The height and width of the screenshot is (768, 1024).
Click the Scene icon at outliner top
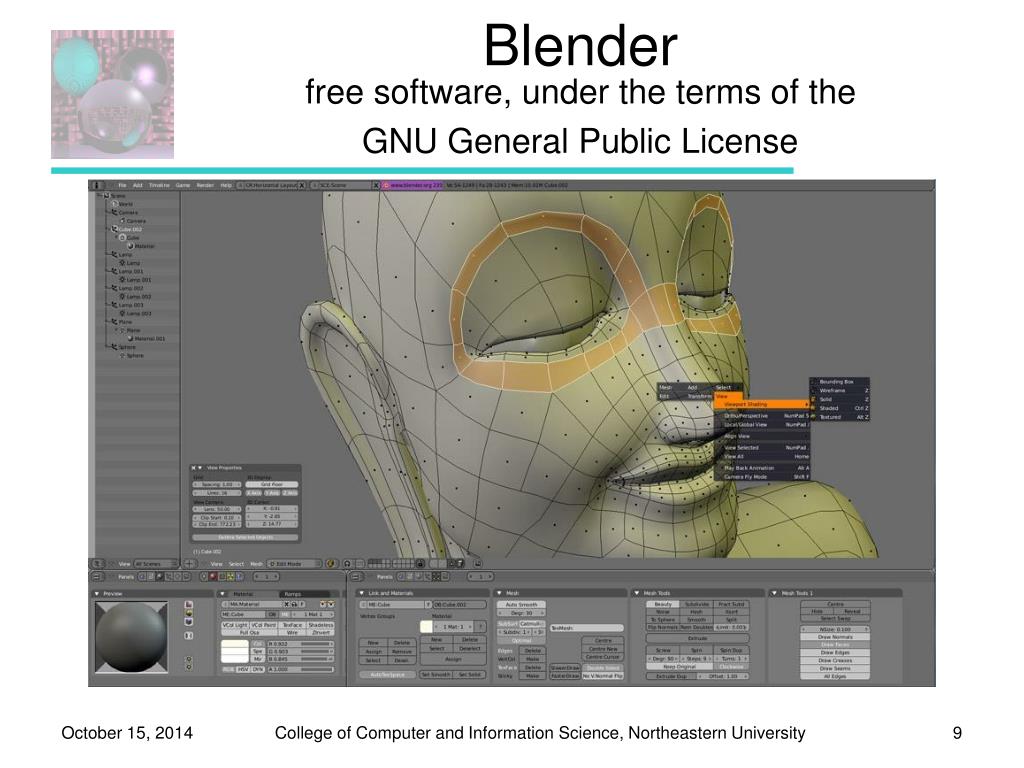tap(106, 196)
